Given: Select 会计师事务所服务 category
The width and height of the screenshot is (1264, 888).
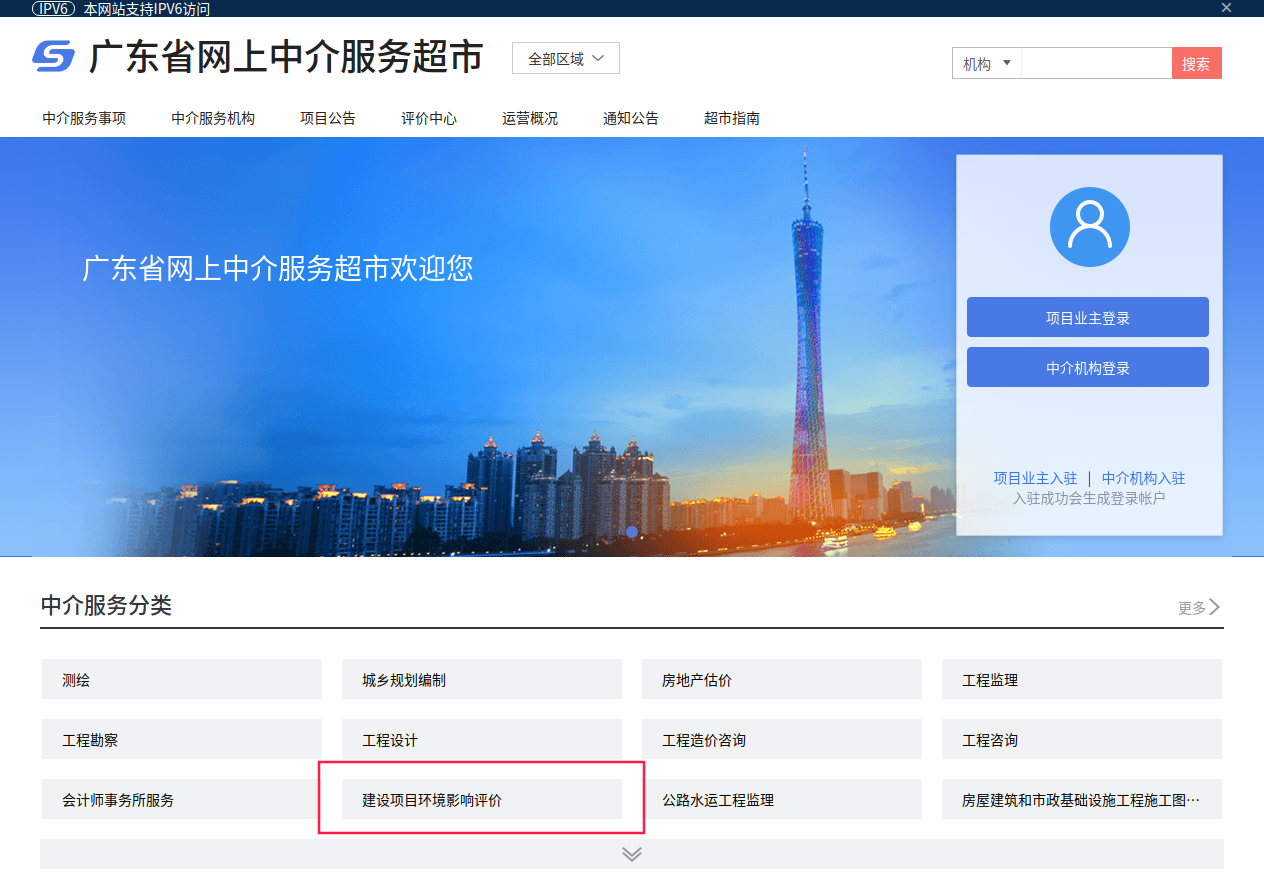Looking at the screenshot, I should [x=182, y=799].
